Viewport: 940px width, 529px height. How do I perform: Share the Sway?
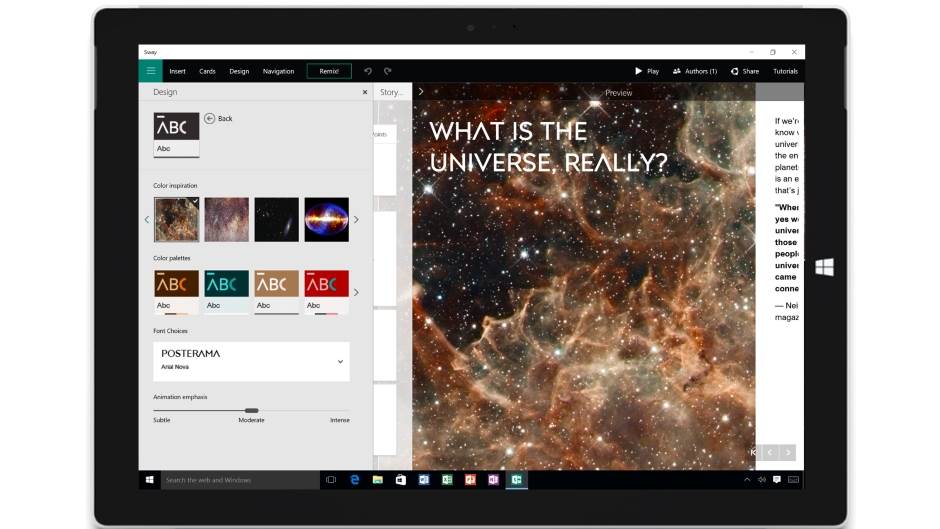click(745, 71)
